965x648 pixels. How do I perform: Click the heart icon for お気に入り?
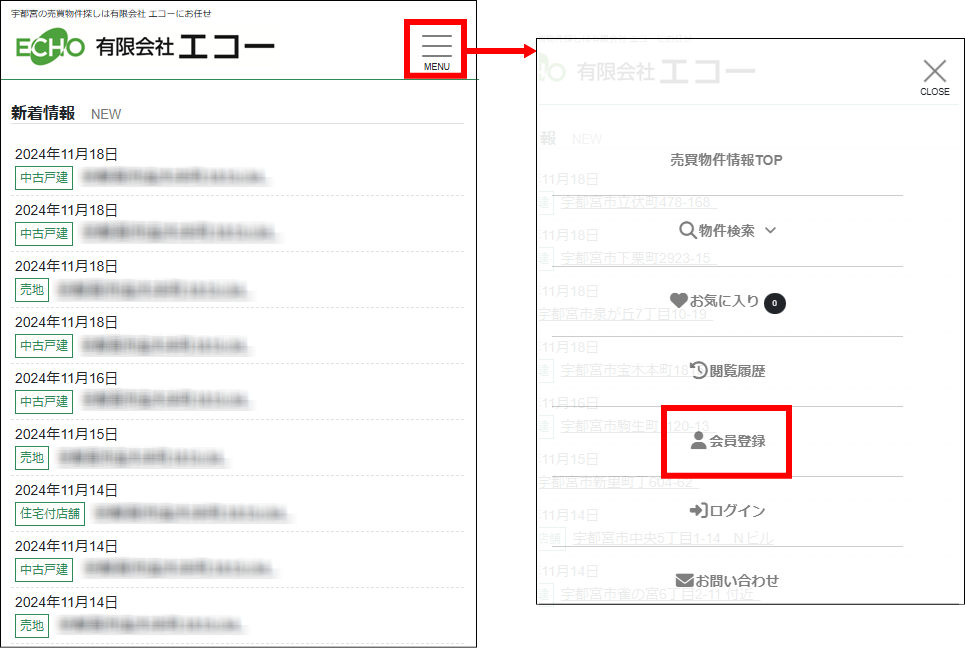tap(678, 300)
